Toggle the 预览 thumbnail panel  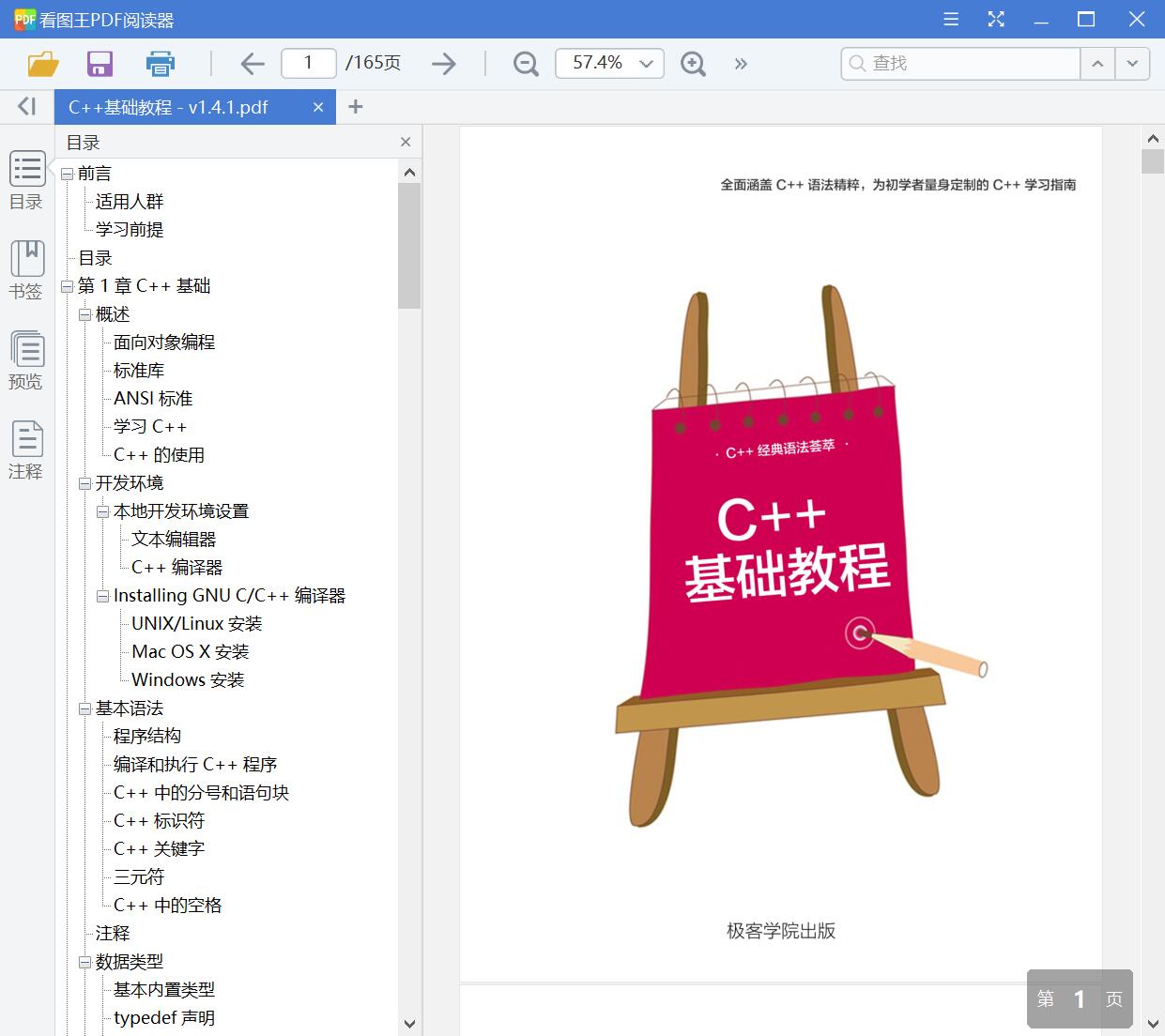click(x=26, y=360)
